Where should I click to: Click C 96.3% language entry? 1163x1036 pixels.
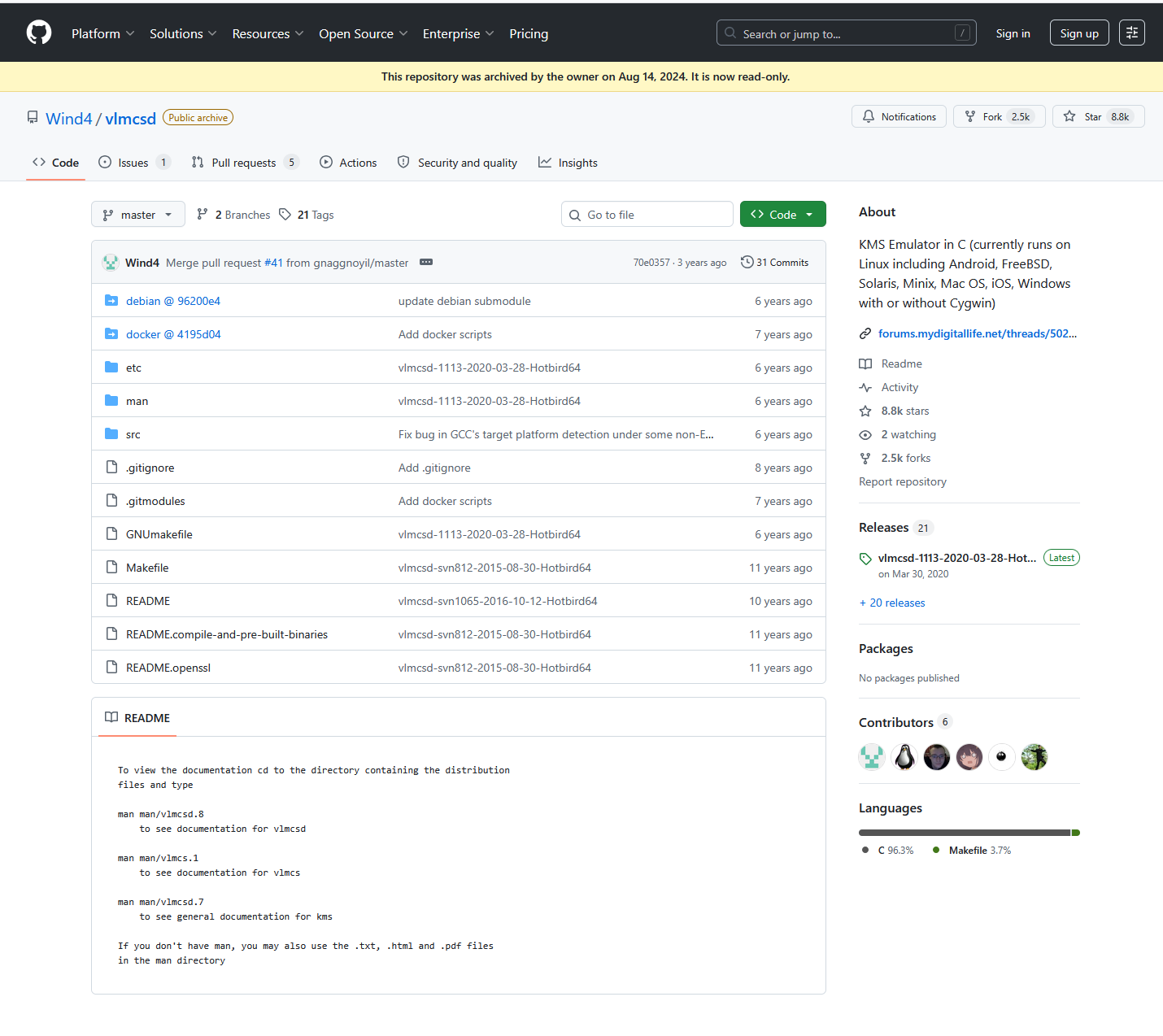(887, 850)
